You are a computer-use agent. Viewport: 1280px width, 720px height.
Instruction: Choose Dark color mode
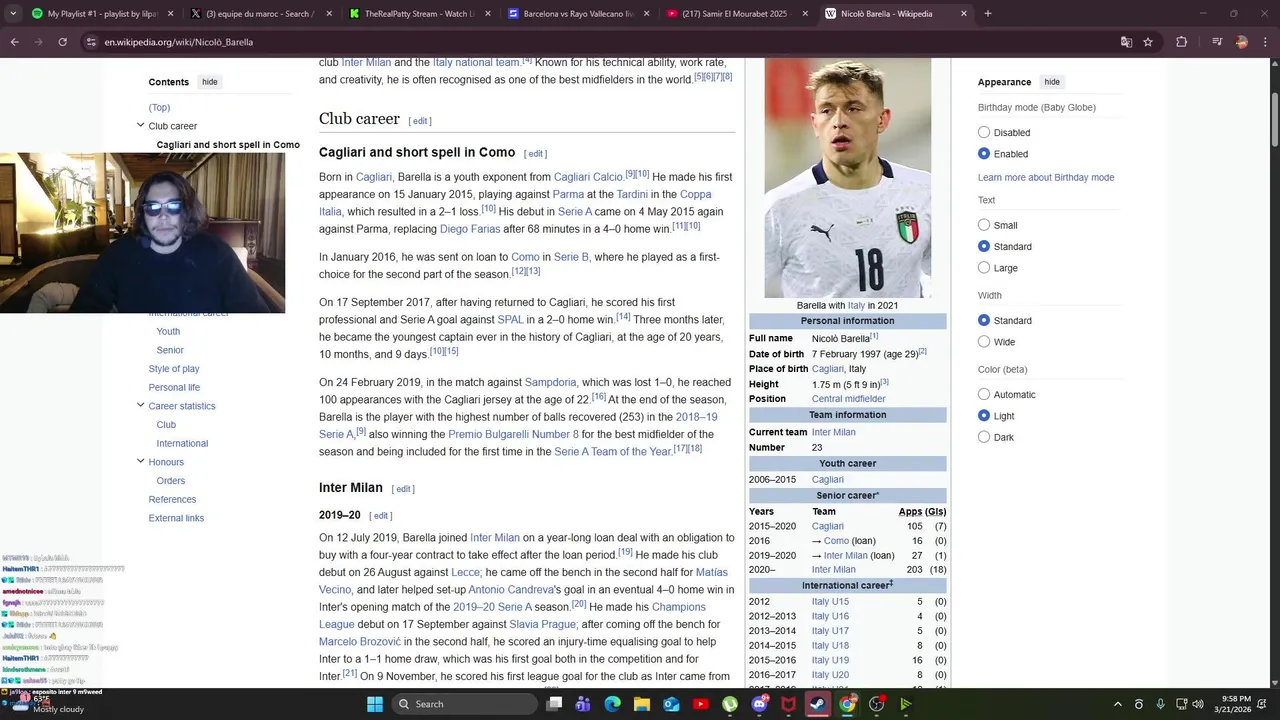[x=984, y=437]
